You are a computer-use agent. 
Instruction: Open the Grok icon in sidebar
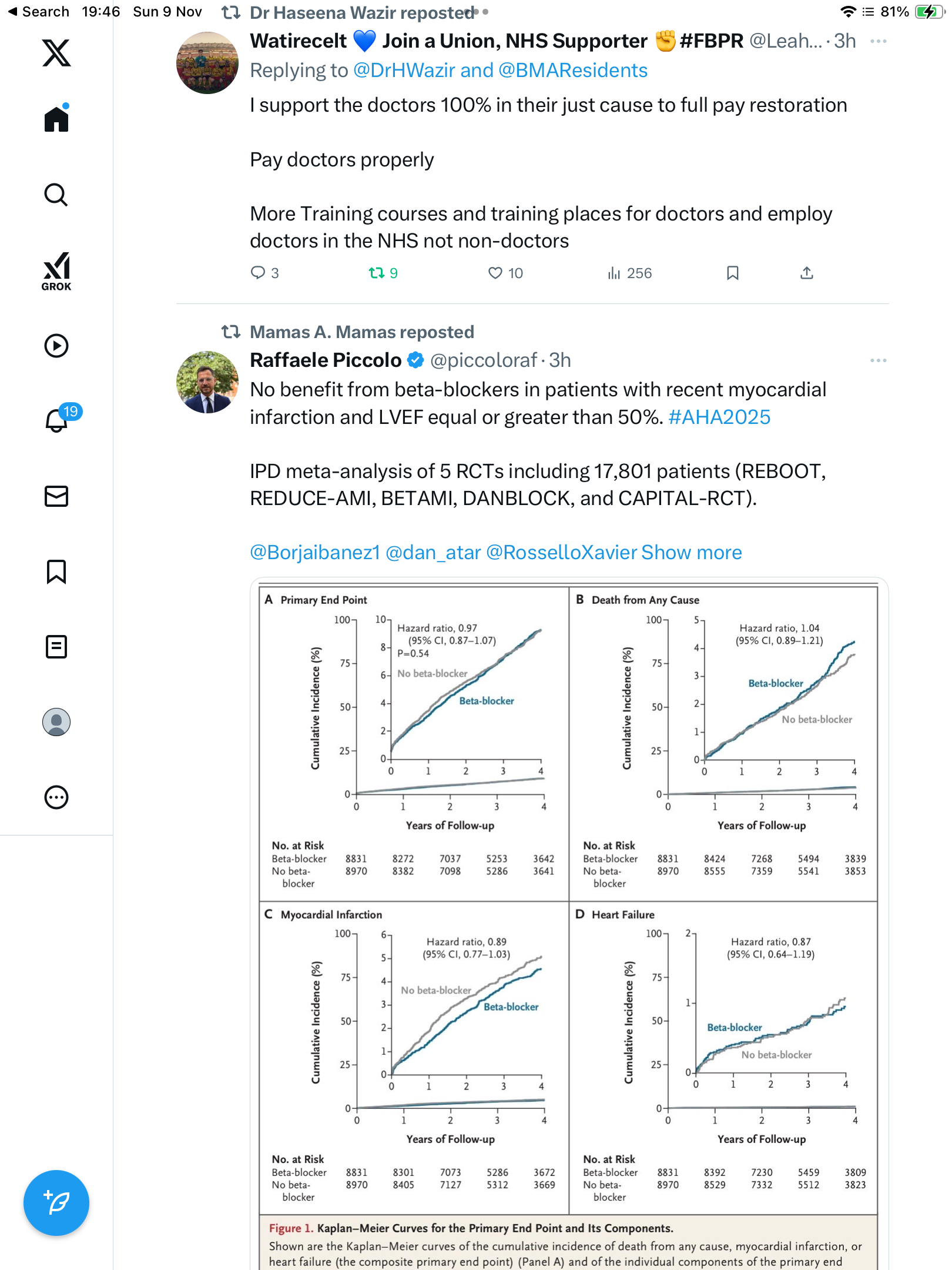point(56,271)
